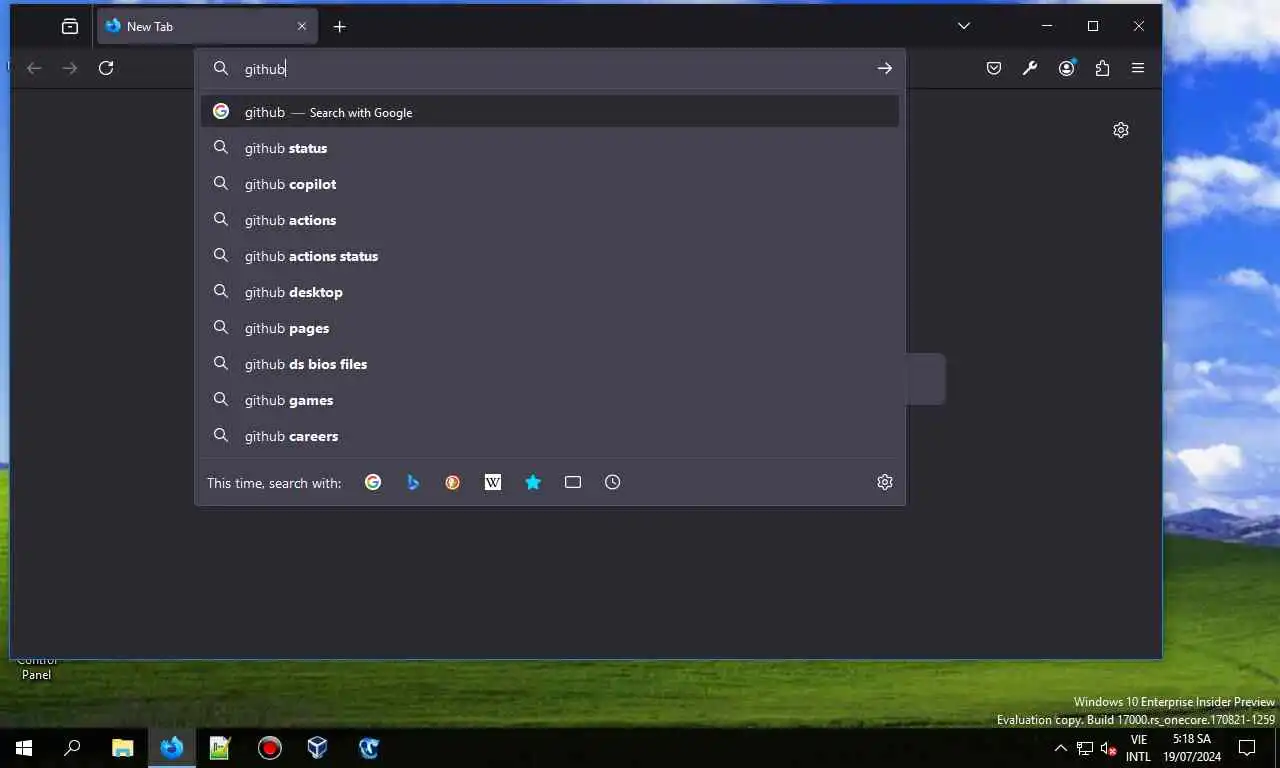Open Firefox account icon
This screenshot has height=768, width=1280.
[1067, 68]
